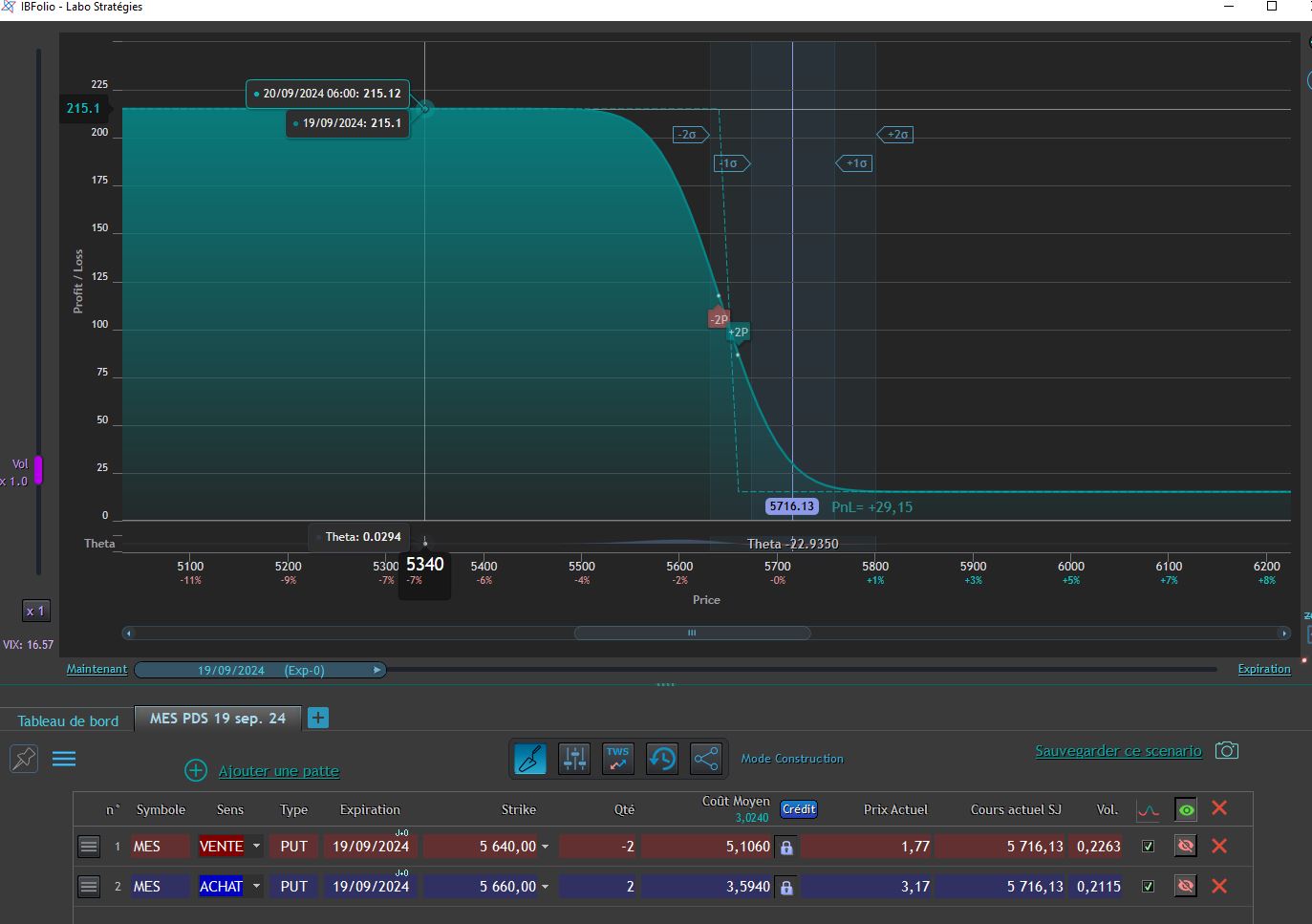
Task: Select the construction mode trowel icon
Action: (530, 759)
